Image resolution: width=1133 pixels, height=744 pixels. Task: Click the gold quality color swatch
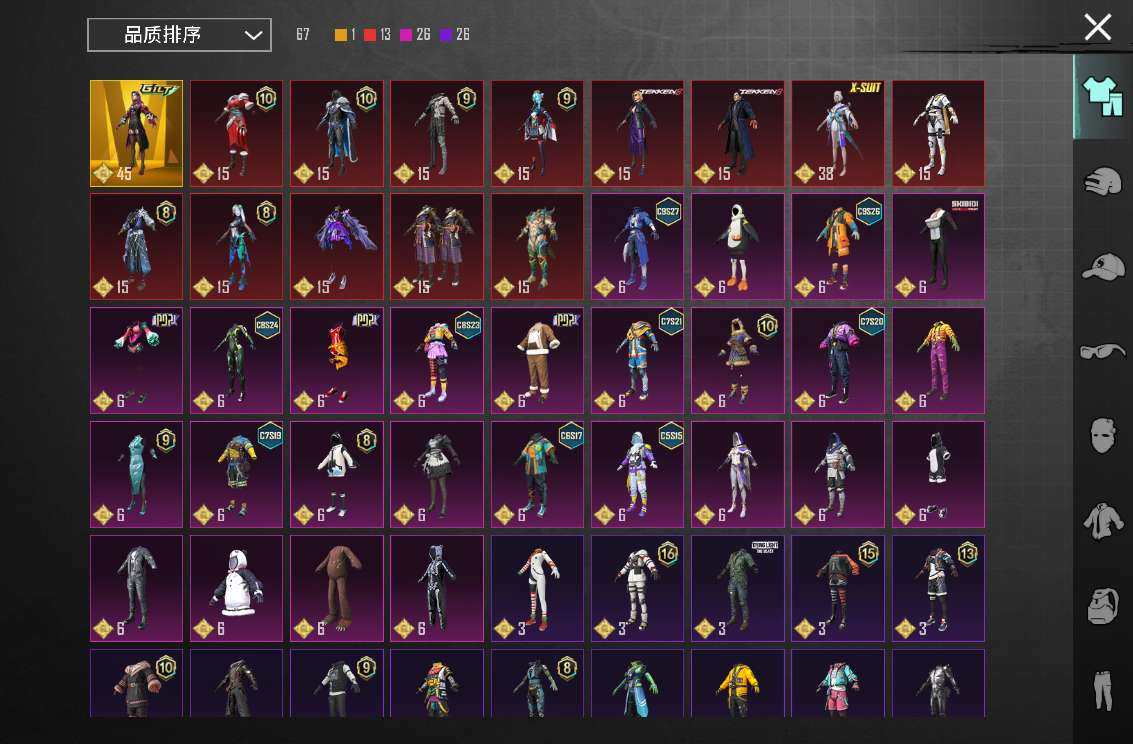(x=341, y=35)
